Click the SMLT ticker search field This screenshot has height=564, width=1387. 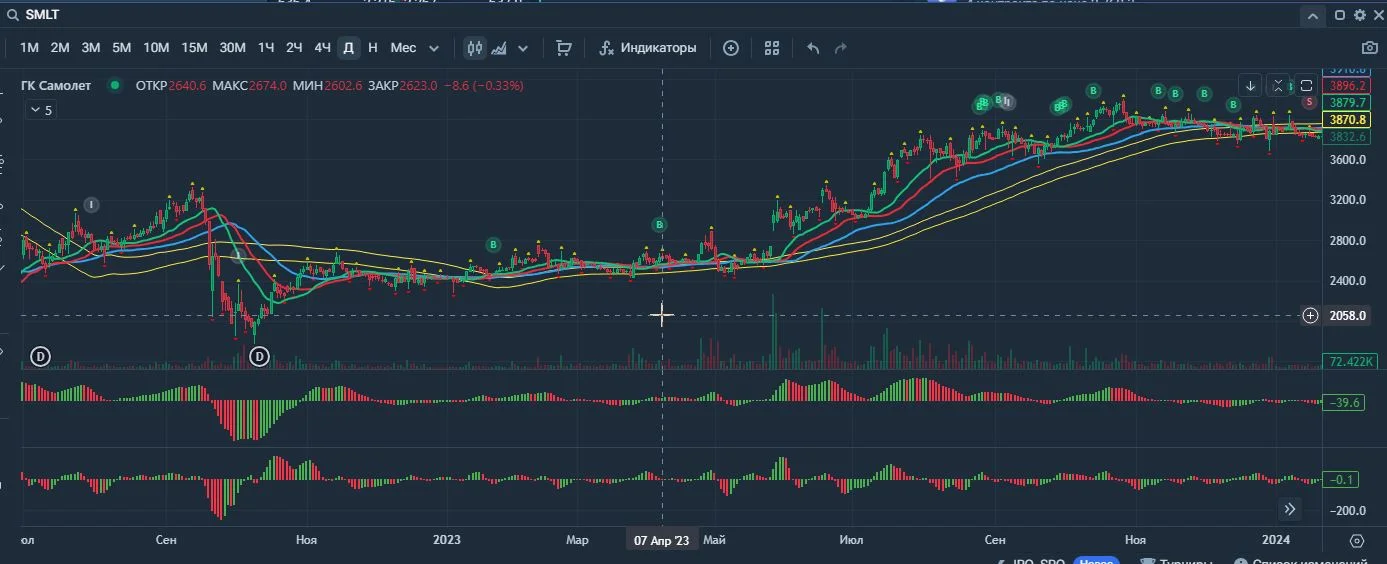[650, 15]
